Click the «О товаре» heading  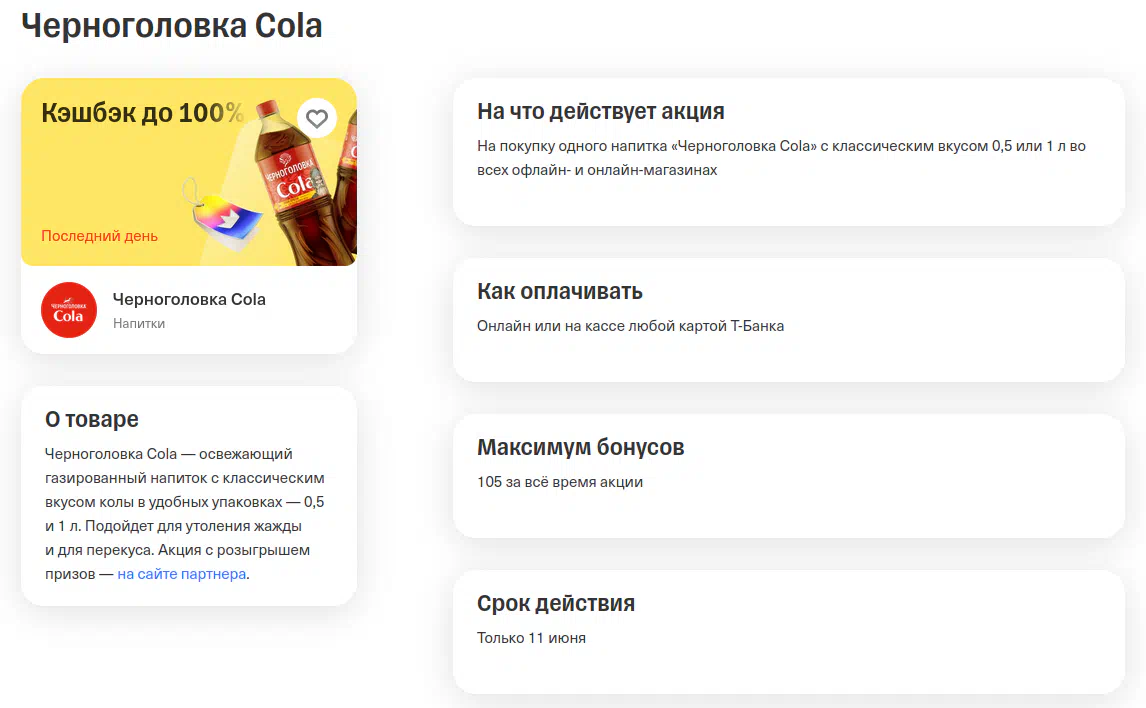pos(92,419)
